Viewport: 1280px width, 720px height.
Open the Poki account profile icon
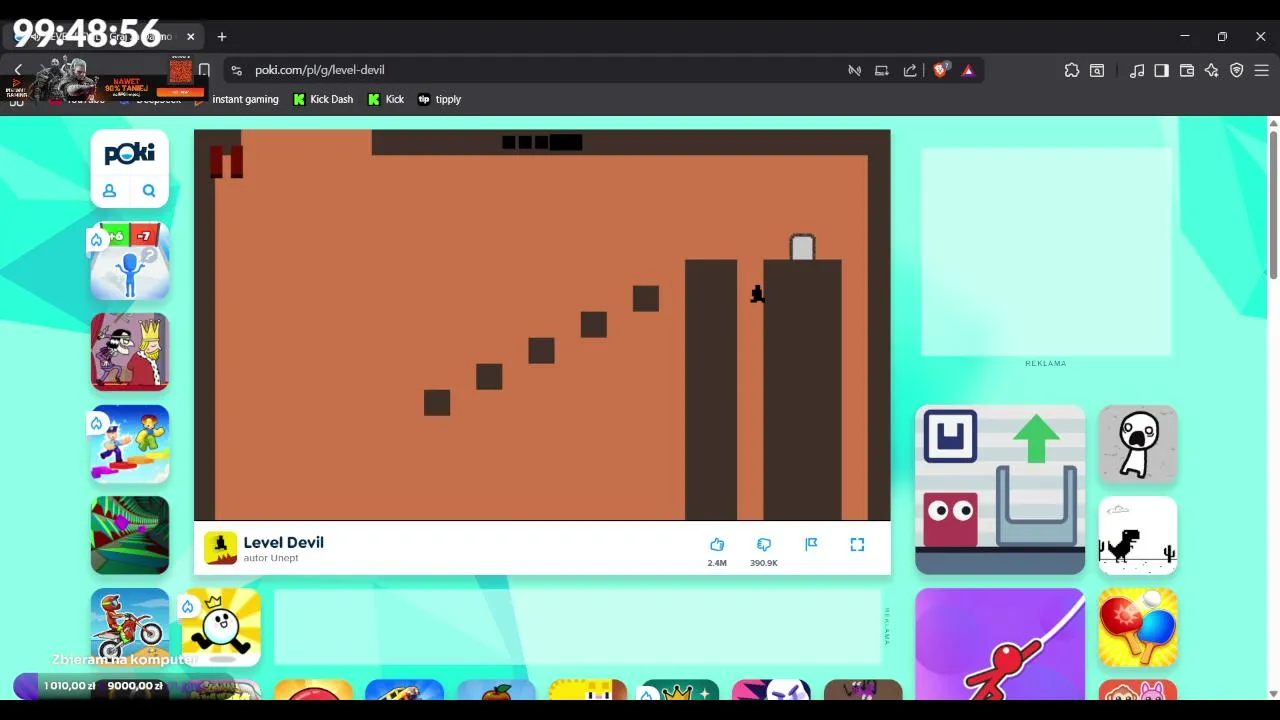(x=110, y=191)
